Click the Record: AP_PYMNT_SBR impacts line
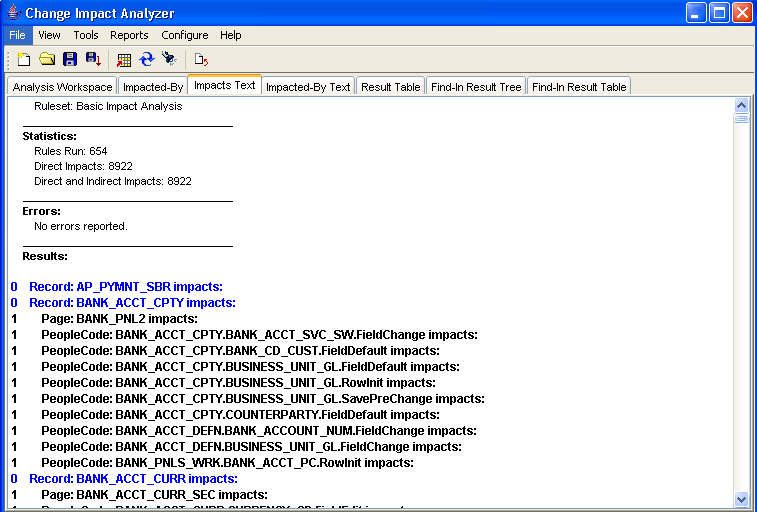 pos(125,287)
